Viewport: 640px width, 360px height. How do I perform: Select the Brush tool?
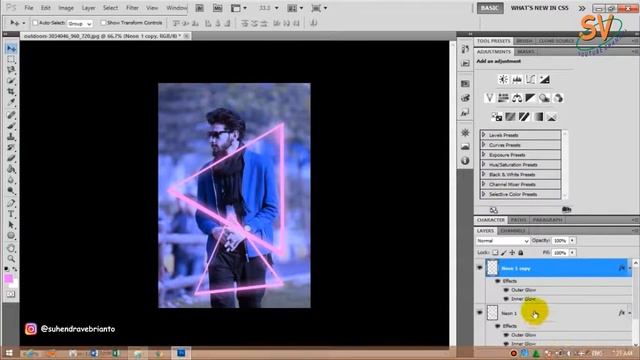point(11,126)
